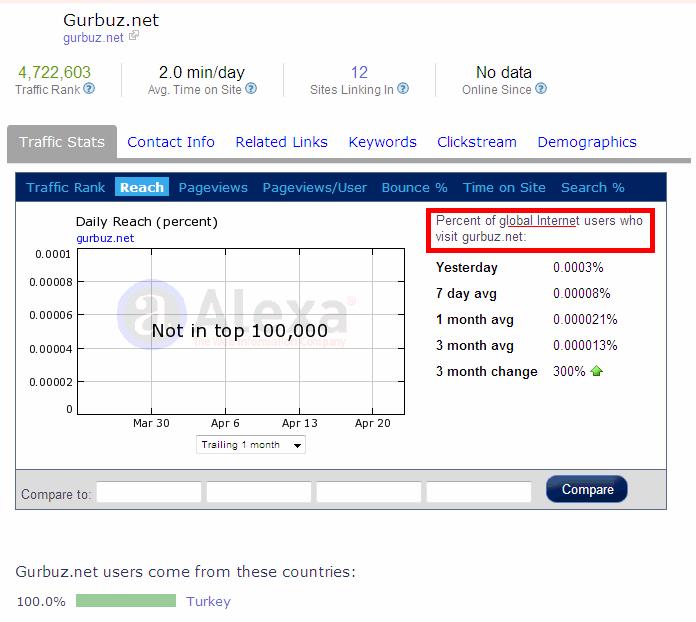The width and height of the screenshot is (696, 622).
Task: Click the second Compare to input field
Action: 259,492
